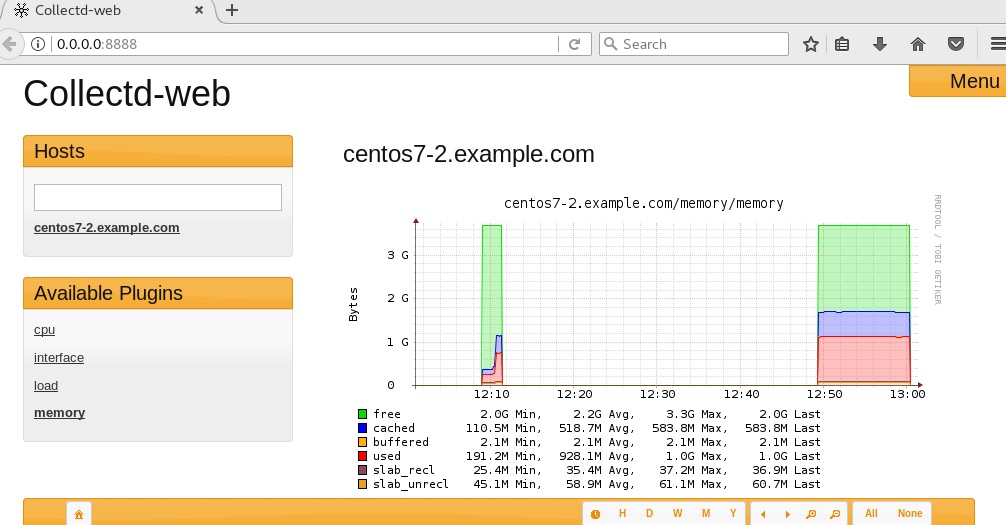Open the memory plugin link
Viewport: 1006px width, 525px height.
click(60, 413)
